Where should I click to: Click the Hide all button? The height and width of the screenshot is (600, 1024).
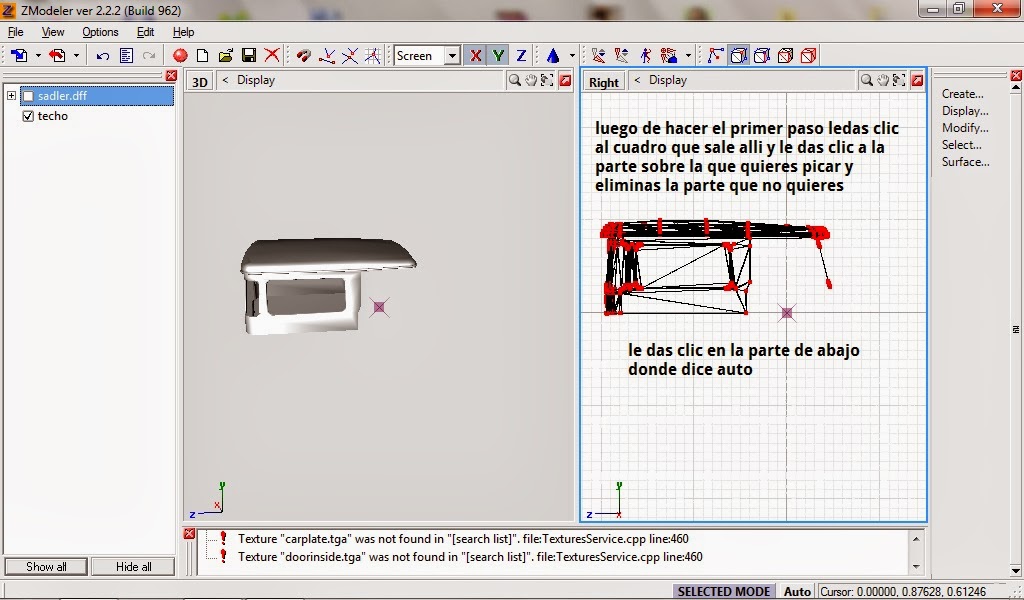[133, 567]
